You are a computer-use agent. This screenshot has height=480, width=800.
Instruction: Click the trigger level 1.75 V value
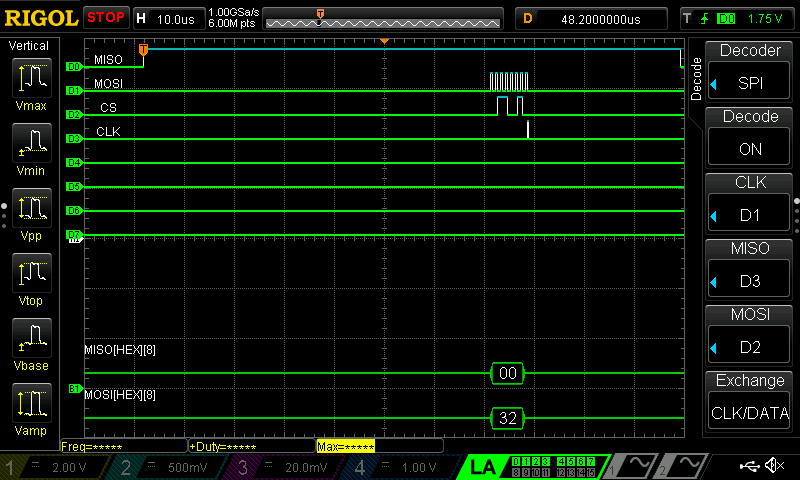click(764, 19)
